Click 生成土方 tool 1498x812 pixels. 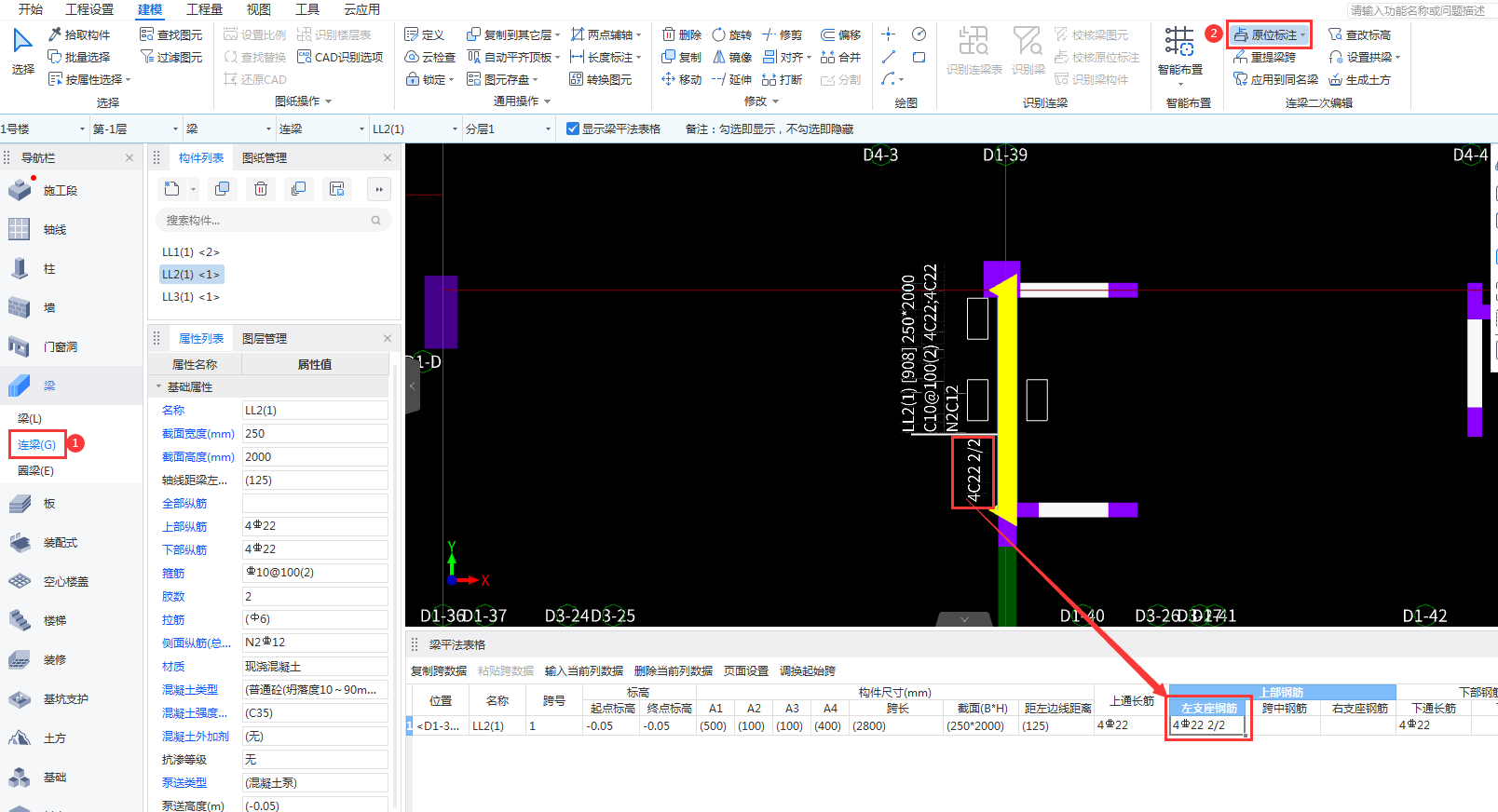coord(1359,79)
